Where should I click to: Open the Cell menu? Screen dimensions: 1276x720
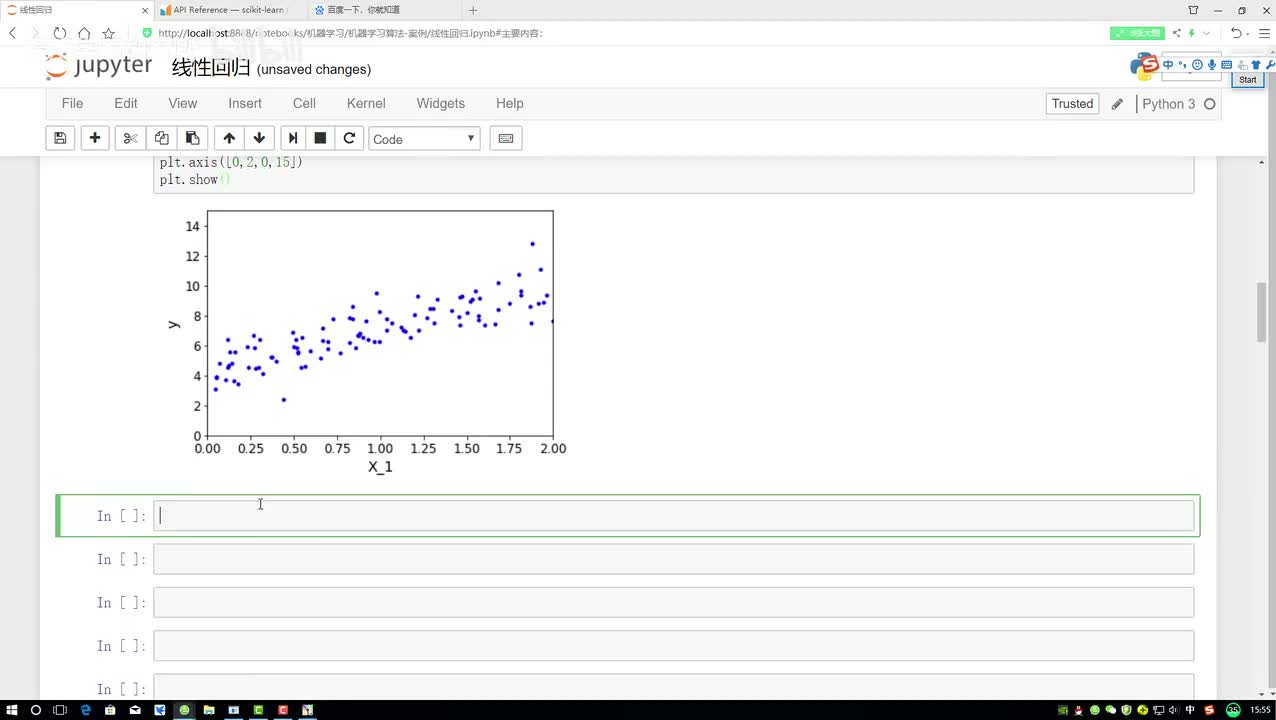click(x=305, y=103)
